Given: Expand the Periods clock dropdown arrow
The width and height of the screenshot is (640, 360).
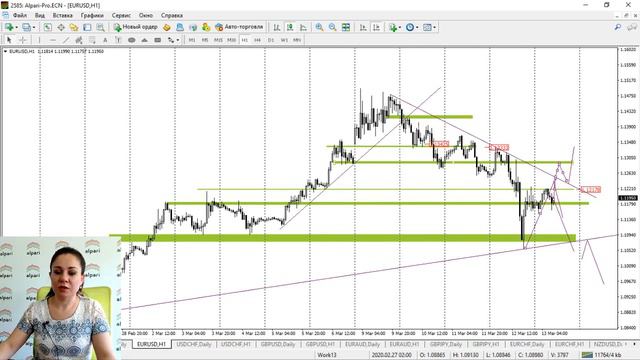Looking at the screenshot, I should pos(417,27).
